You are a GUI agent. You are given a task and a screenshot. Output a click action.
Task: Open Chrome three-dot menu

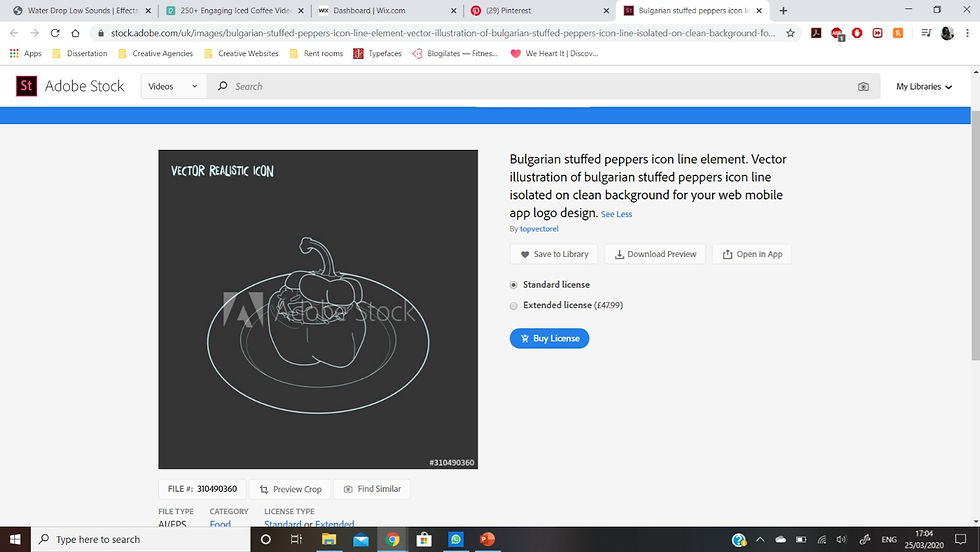[968, 33]
